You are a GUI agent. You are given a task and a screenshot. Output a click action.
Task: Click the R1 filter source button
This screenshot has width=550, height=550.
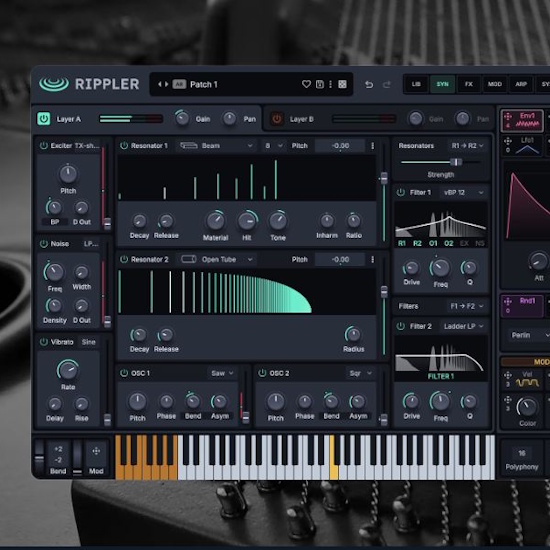402,243
